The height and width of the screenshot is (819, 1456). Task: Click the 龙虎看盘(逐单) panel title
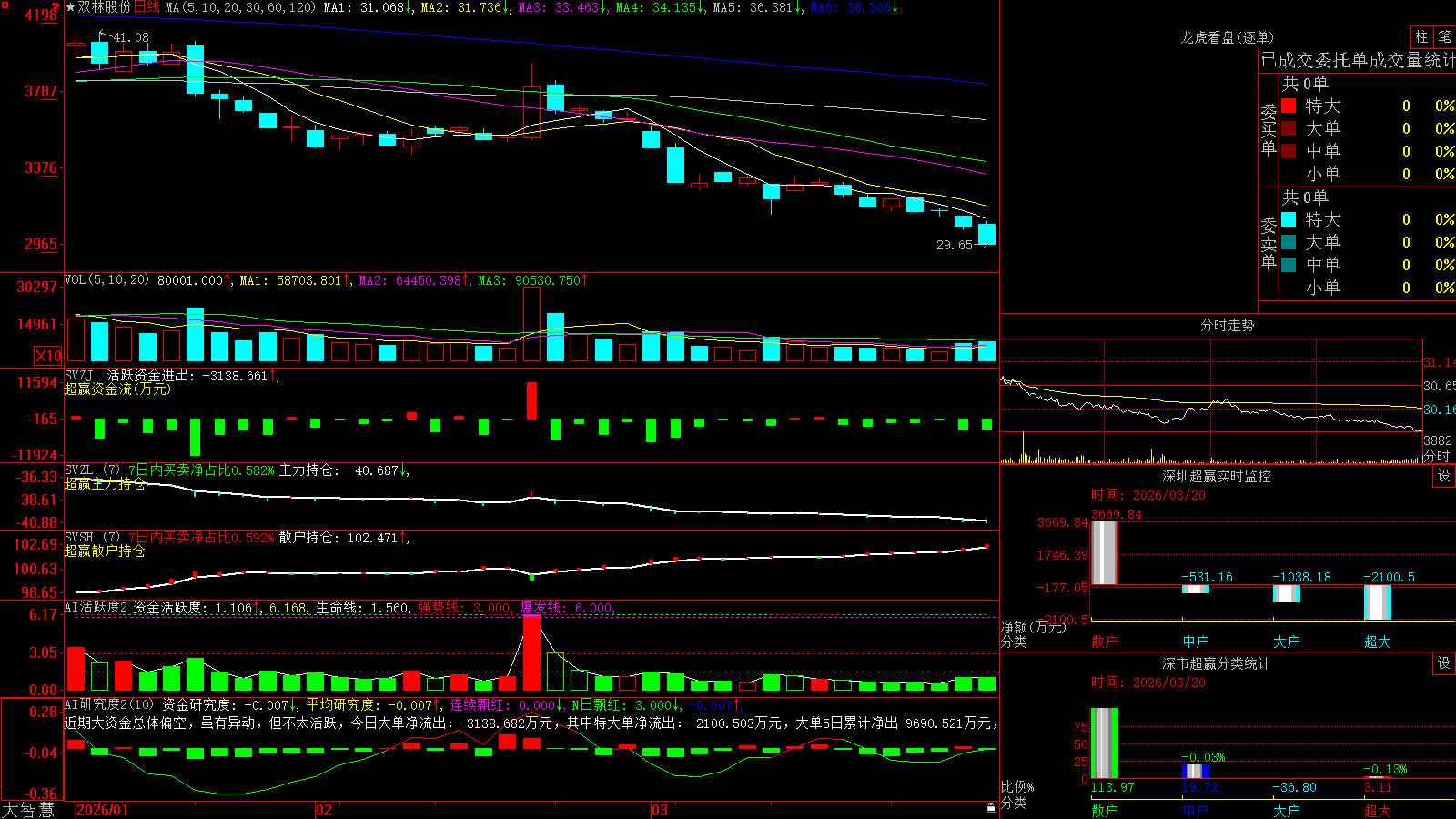pos(1227,37)
